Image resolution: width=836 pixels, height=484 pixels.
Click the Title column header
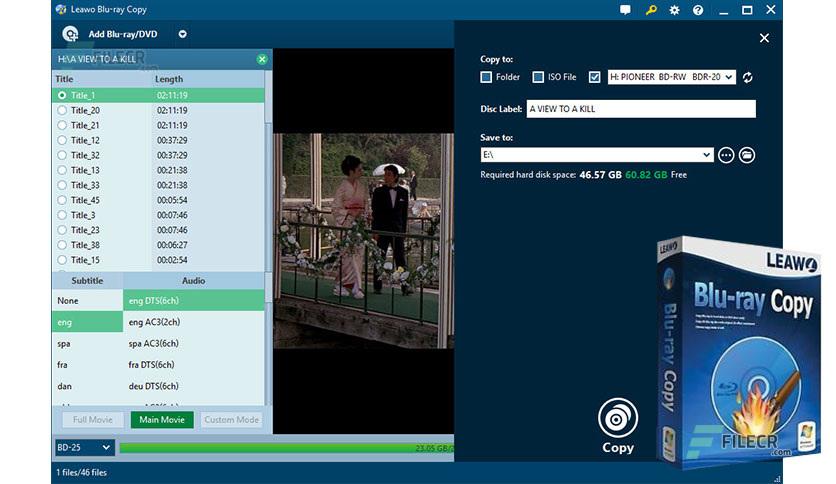[65, 79]
